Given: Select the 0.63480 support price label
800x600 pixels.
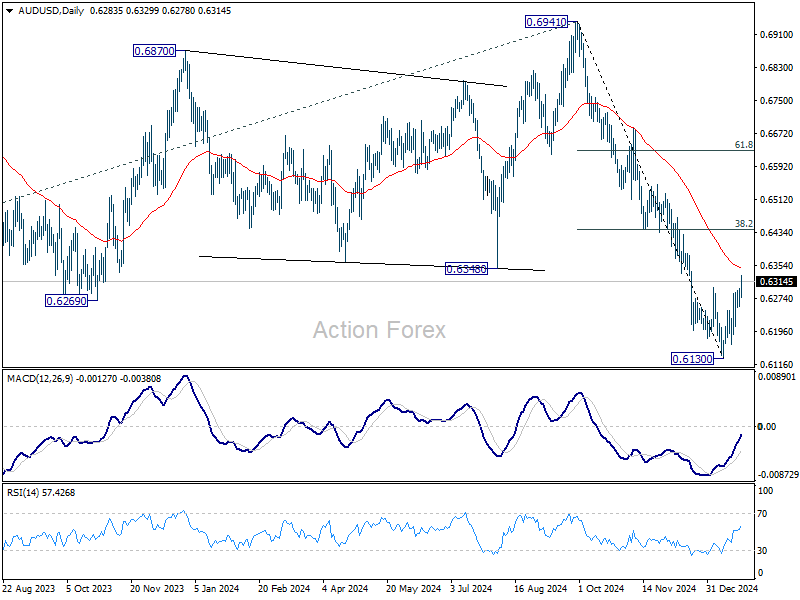Looking at the screenshot, I should point(466,269).
